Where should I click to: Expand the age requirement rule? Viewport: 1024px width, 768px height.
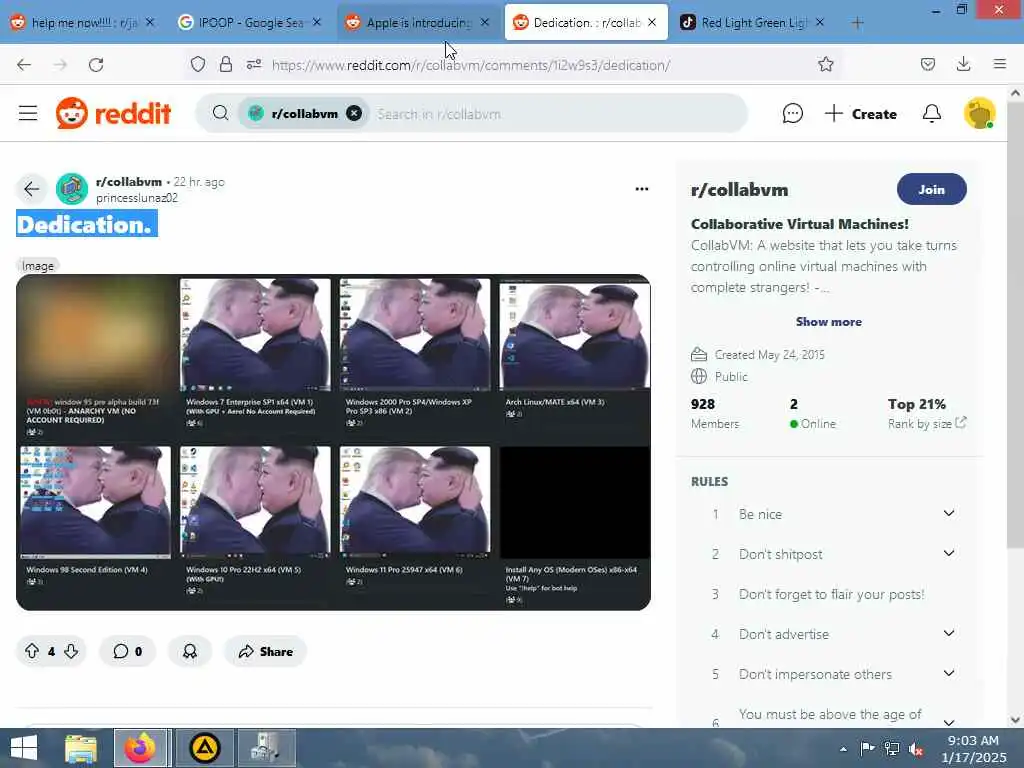tap(948, 722)
